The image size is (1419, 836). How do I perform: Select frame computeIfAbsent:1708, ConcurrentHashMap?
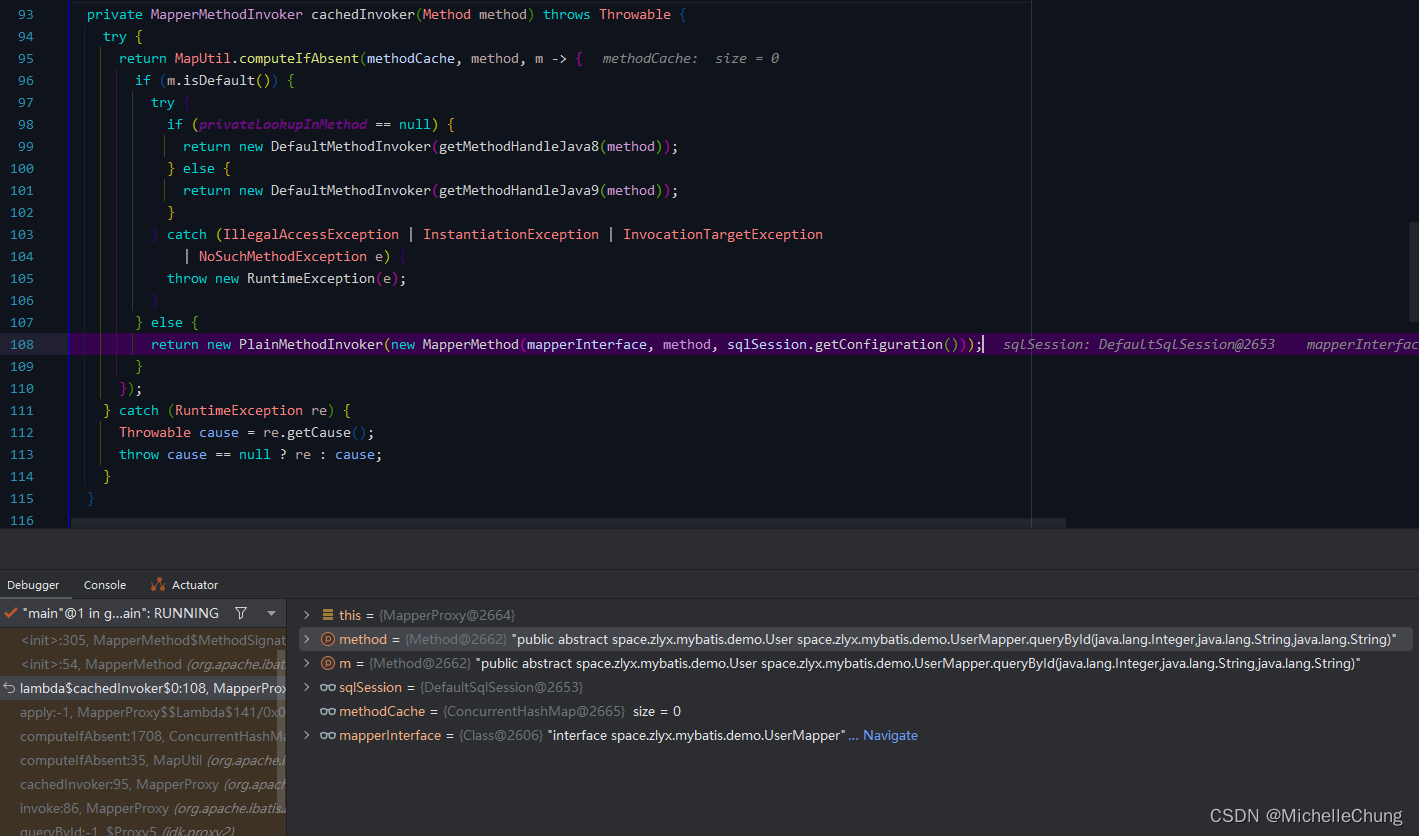143,736
